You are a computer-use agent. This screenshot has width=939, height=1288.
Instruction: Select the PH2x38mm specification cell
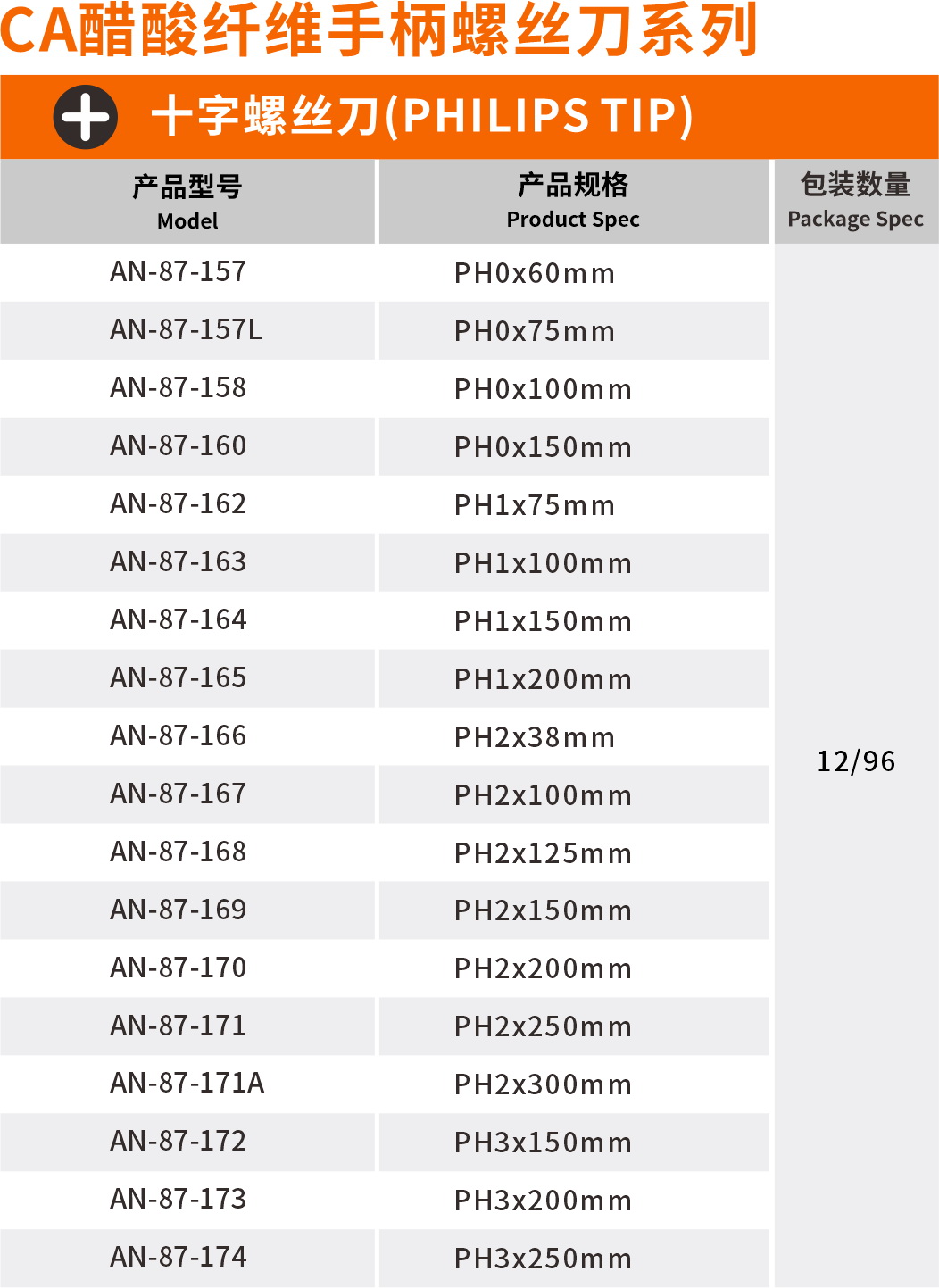coord(534,737)
